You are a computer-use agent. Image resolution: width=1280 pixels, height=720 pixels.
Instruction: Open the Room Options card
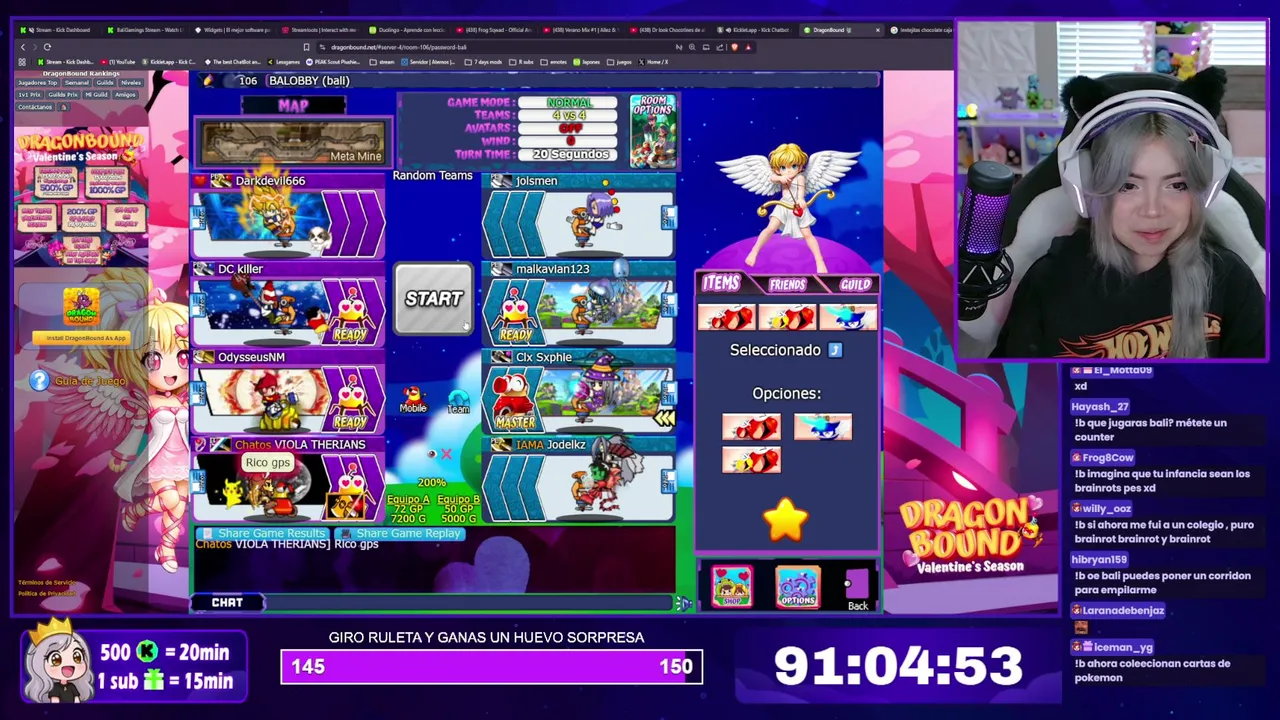pyautogui.click(x=654, y=131)
